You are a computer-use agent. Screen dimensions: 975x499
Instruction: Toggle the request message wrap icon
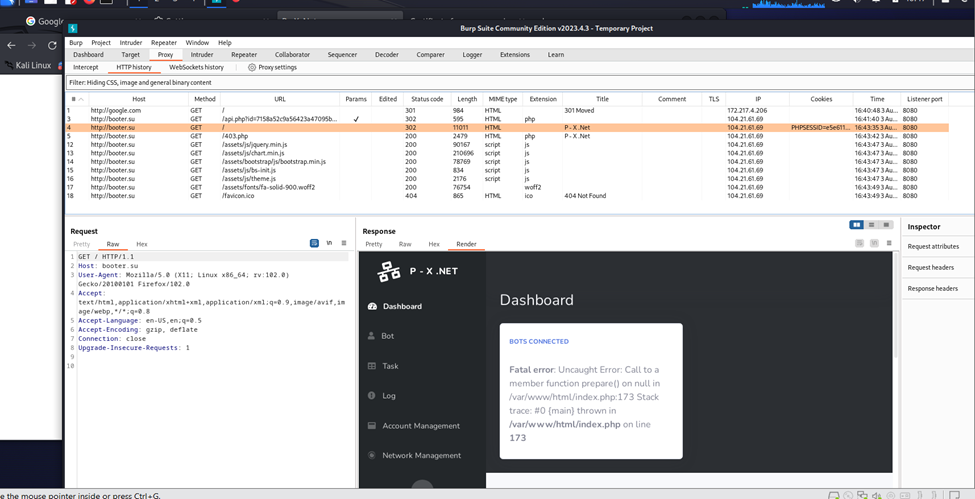(314, 244)
